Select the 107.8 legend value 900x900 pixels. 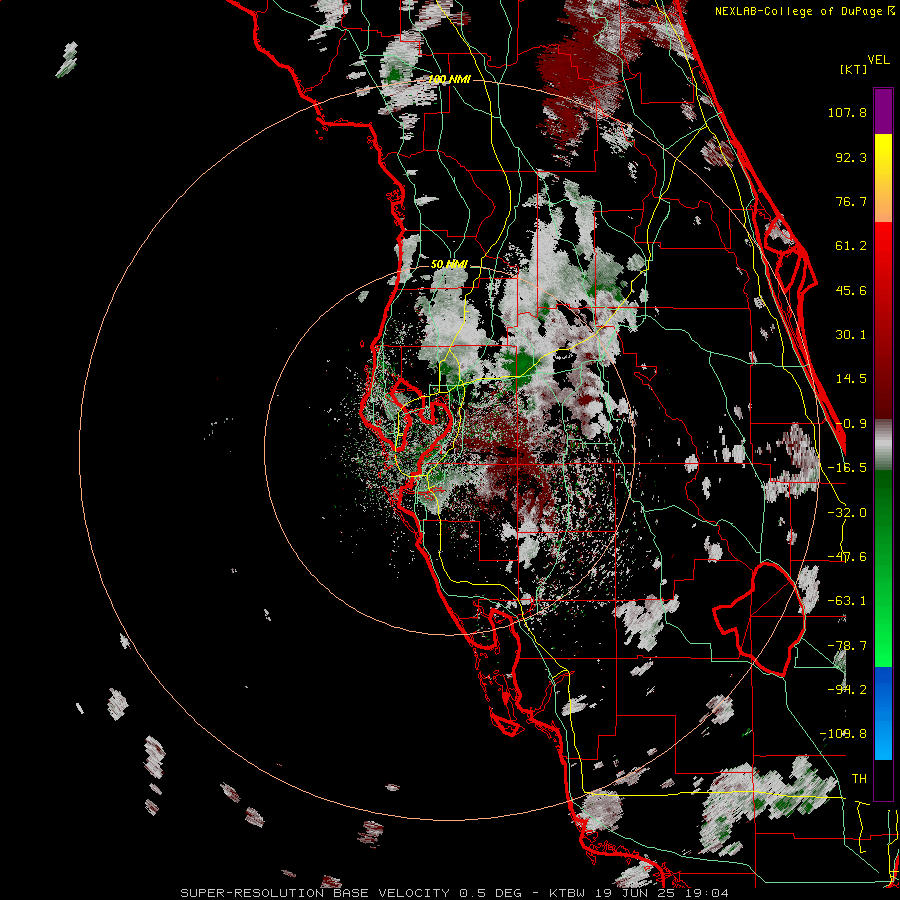coord(847,112)
